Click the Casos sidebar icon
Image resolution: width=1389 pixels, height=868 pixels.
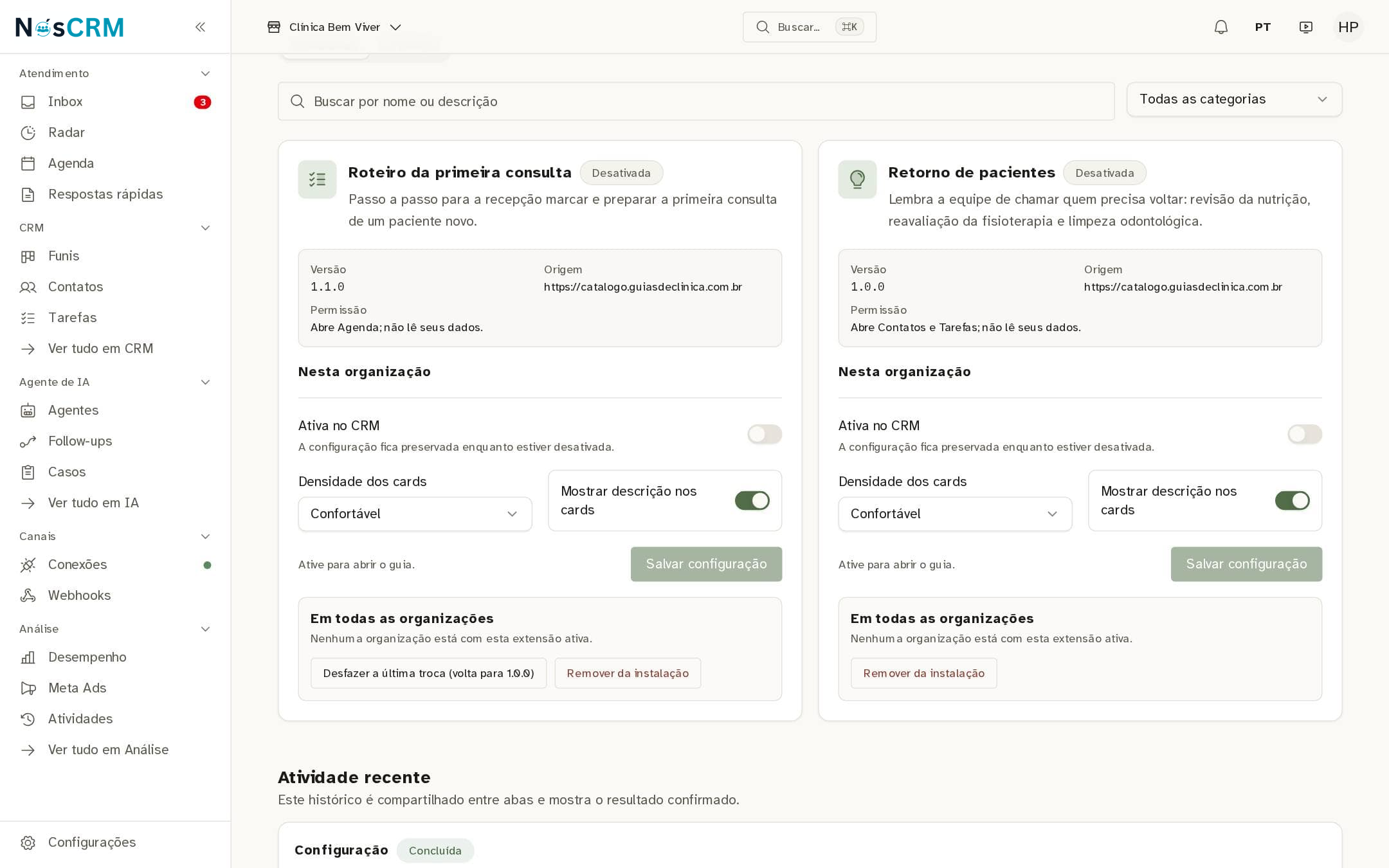[x=28, y=473]
